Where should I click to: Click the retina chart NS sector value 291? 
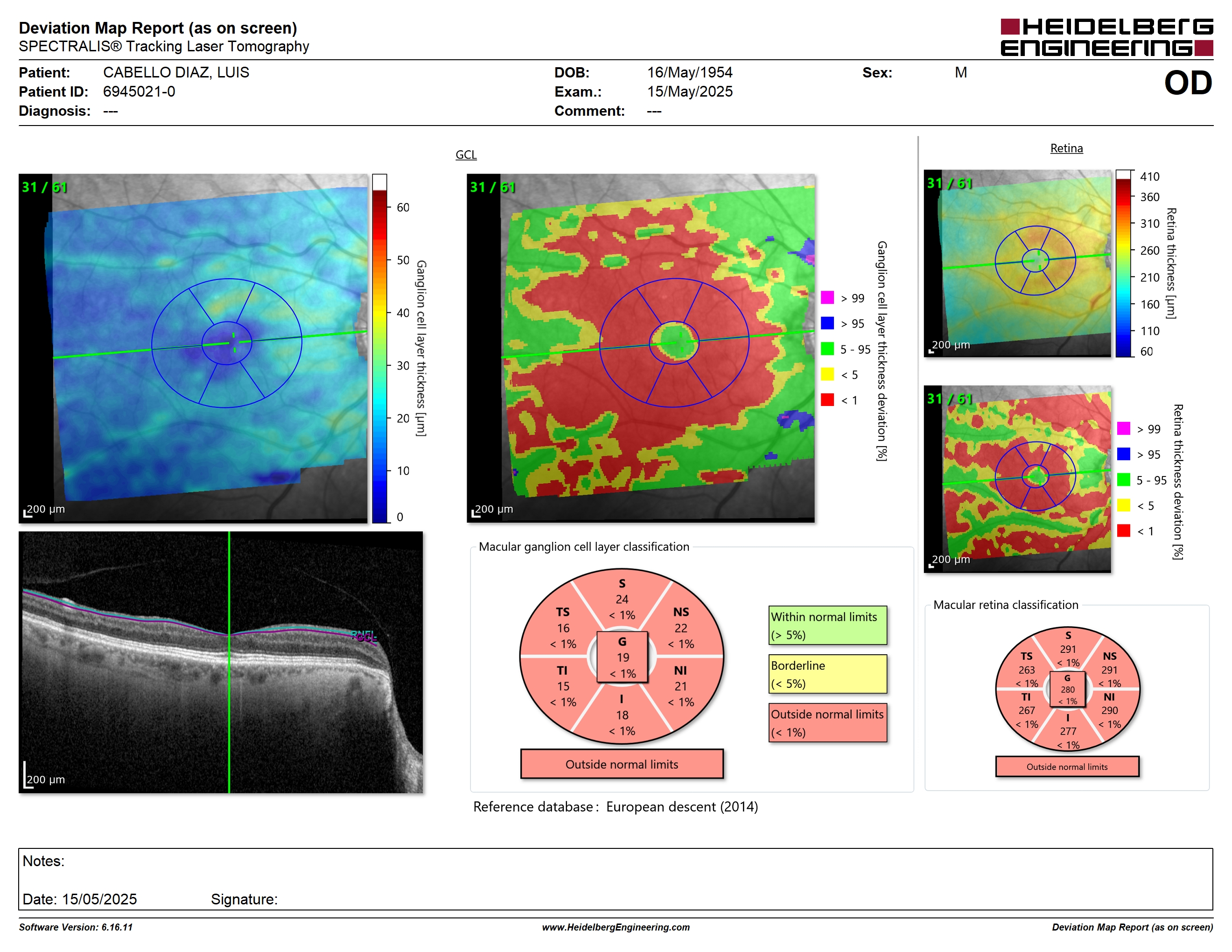(x=1109, y=670)
